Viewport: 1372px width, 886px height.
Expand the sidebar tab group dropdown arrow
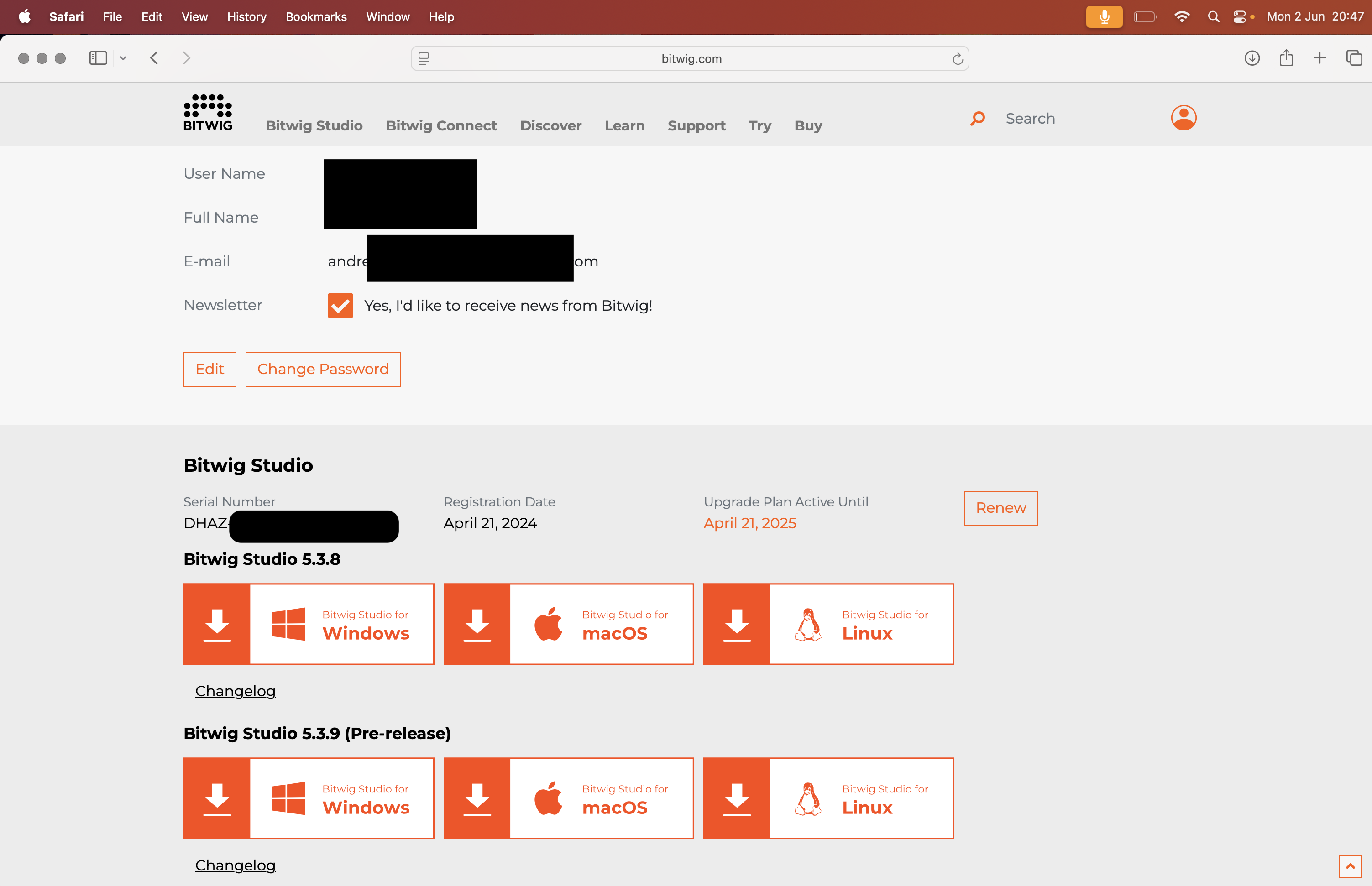point(123,58)
